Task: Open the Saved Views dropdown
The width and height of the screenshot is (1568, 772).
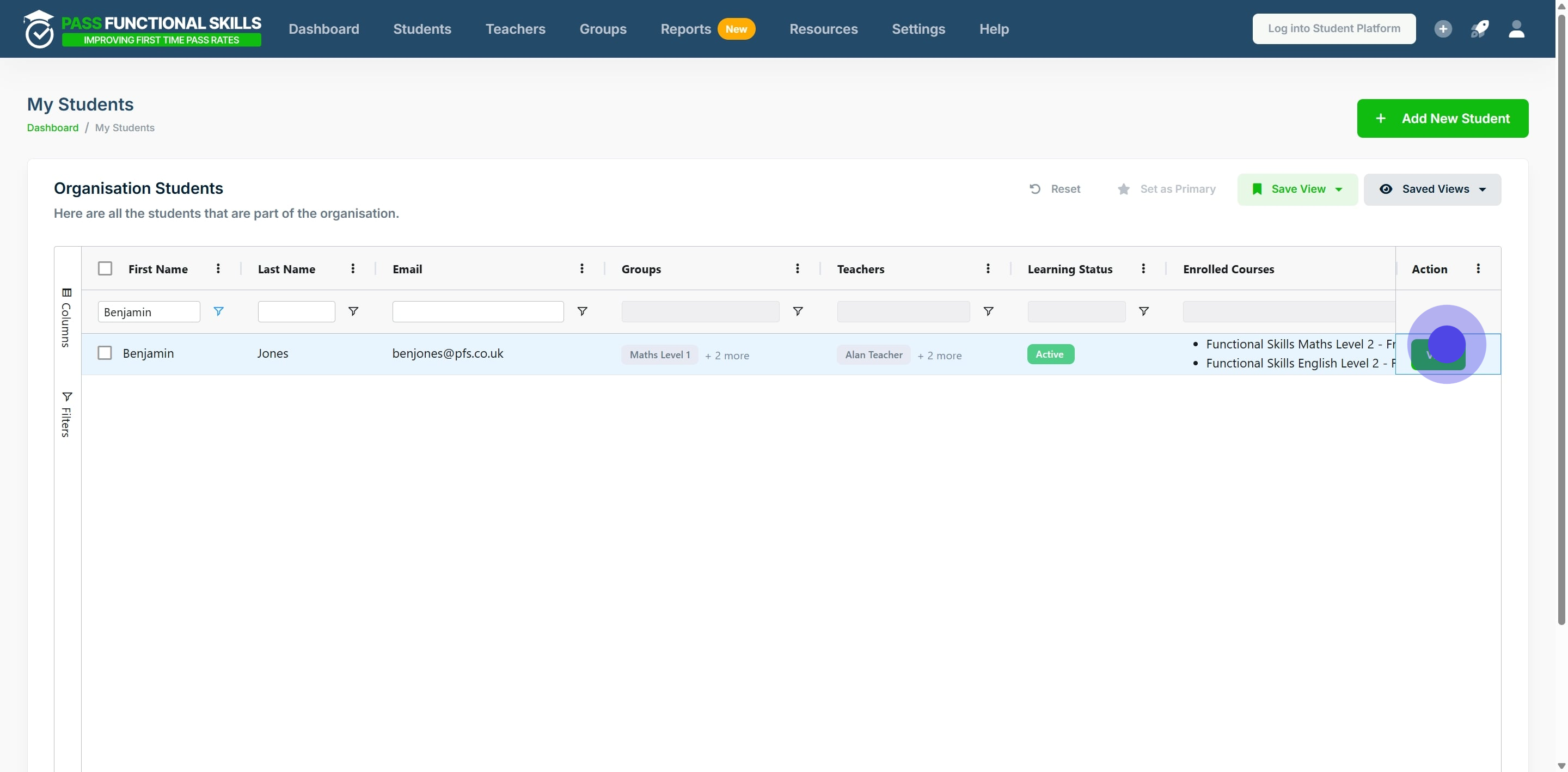Action: pyautogui.click(x=1432, y=189)
